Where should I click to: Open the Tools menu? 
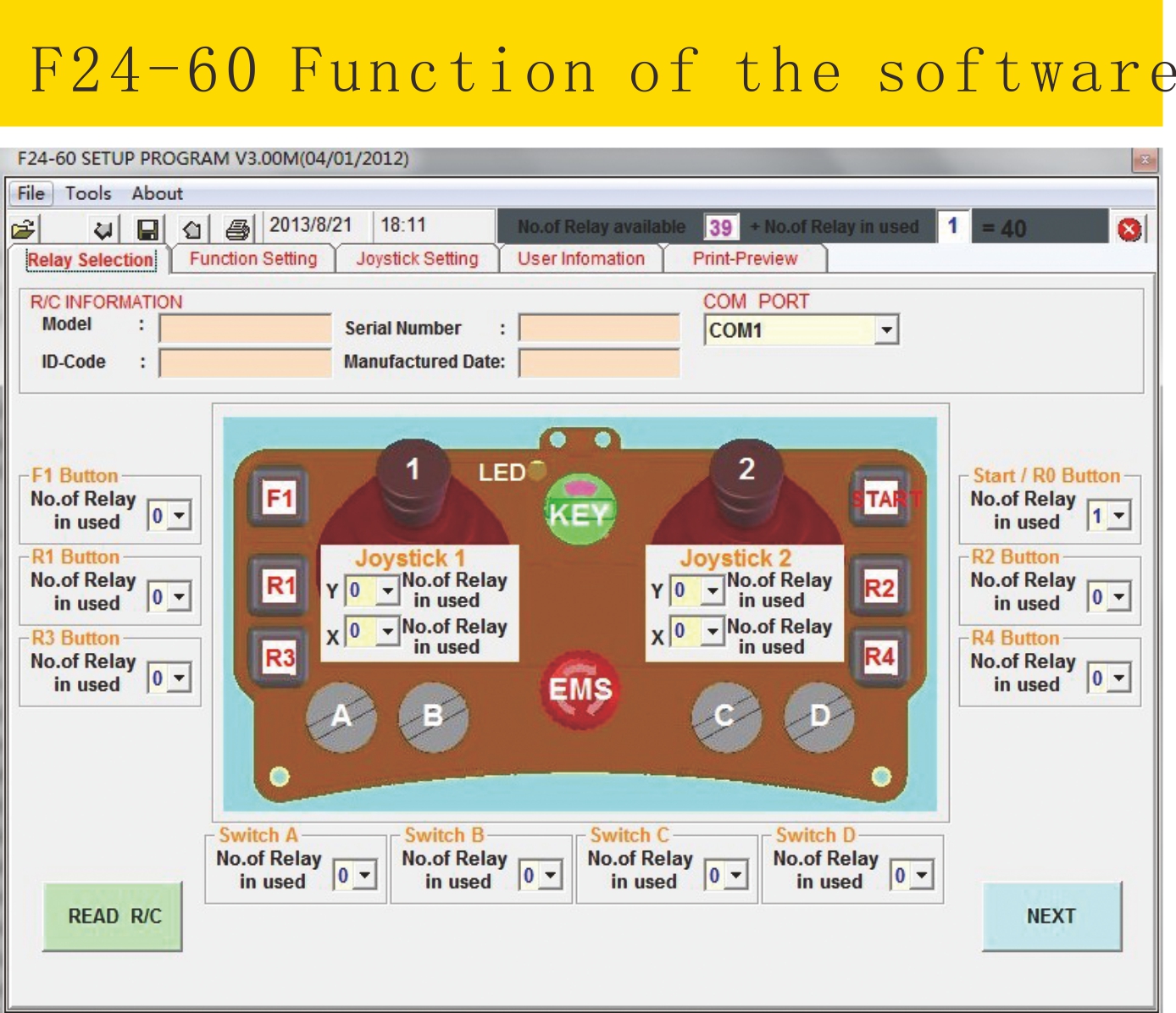click(88, 193)
